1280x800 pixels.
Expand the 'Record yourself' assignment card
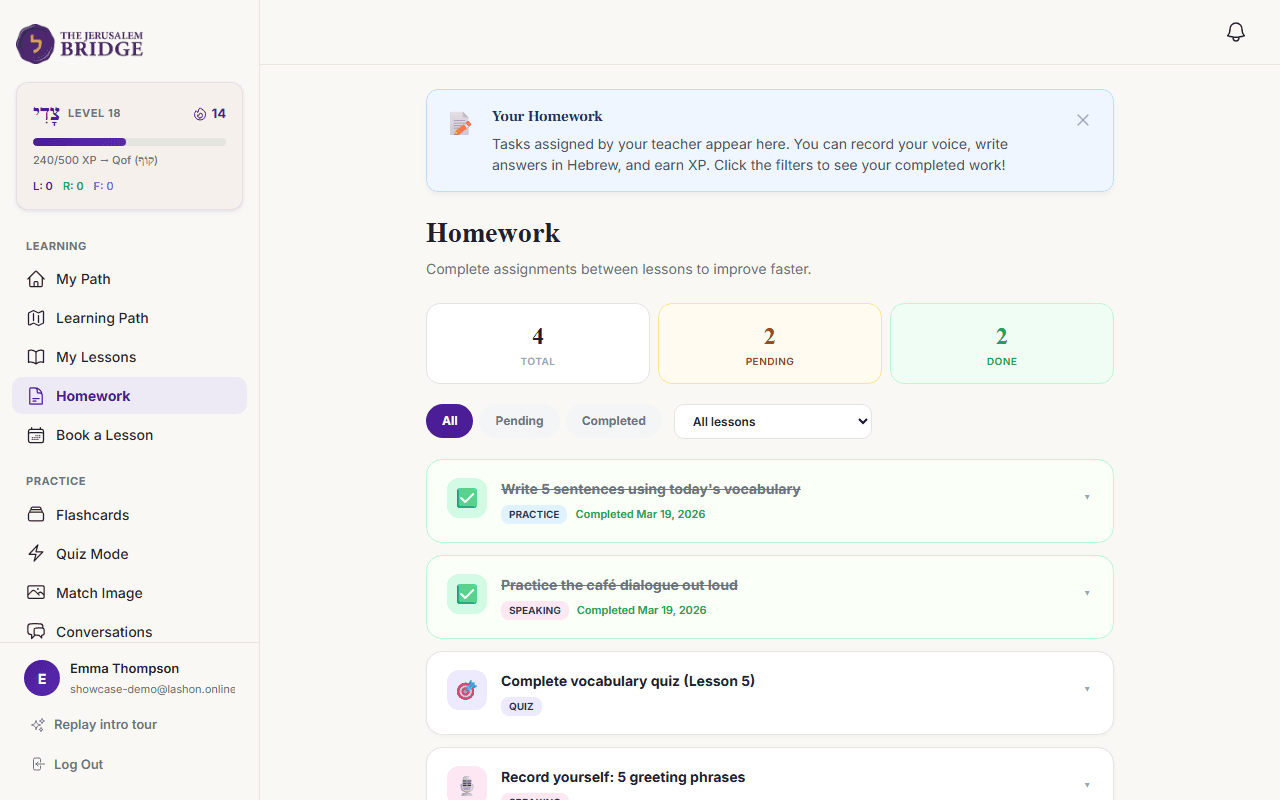click(x=1087, y=786)
